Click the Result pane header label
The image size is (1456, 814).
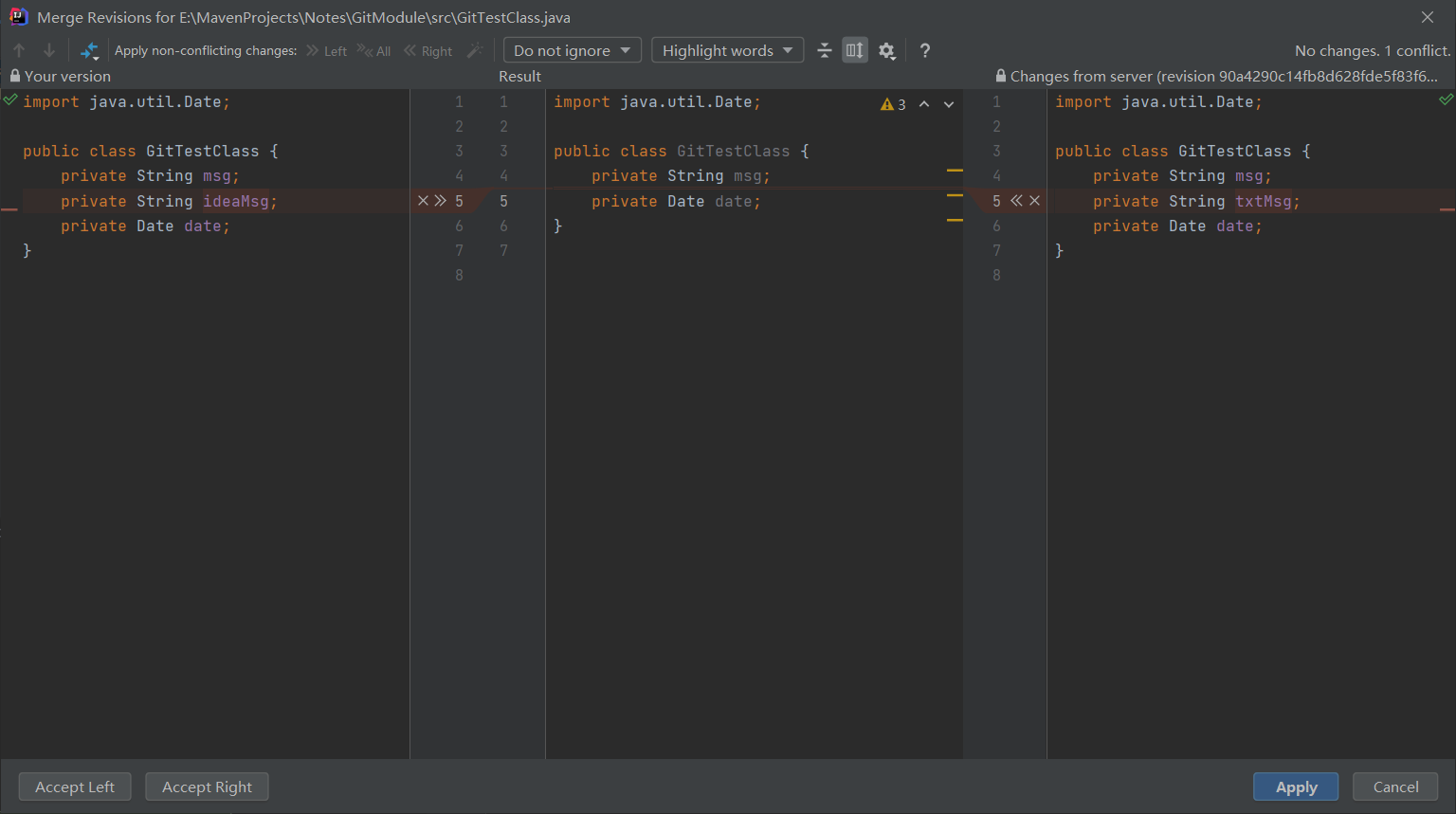(520, 76)
